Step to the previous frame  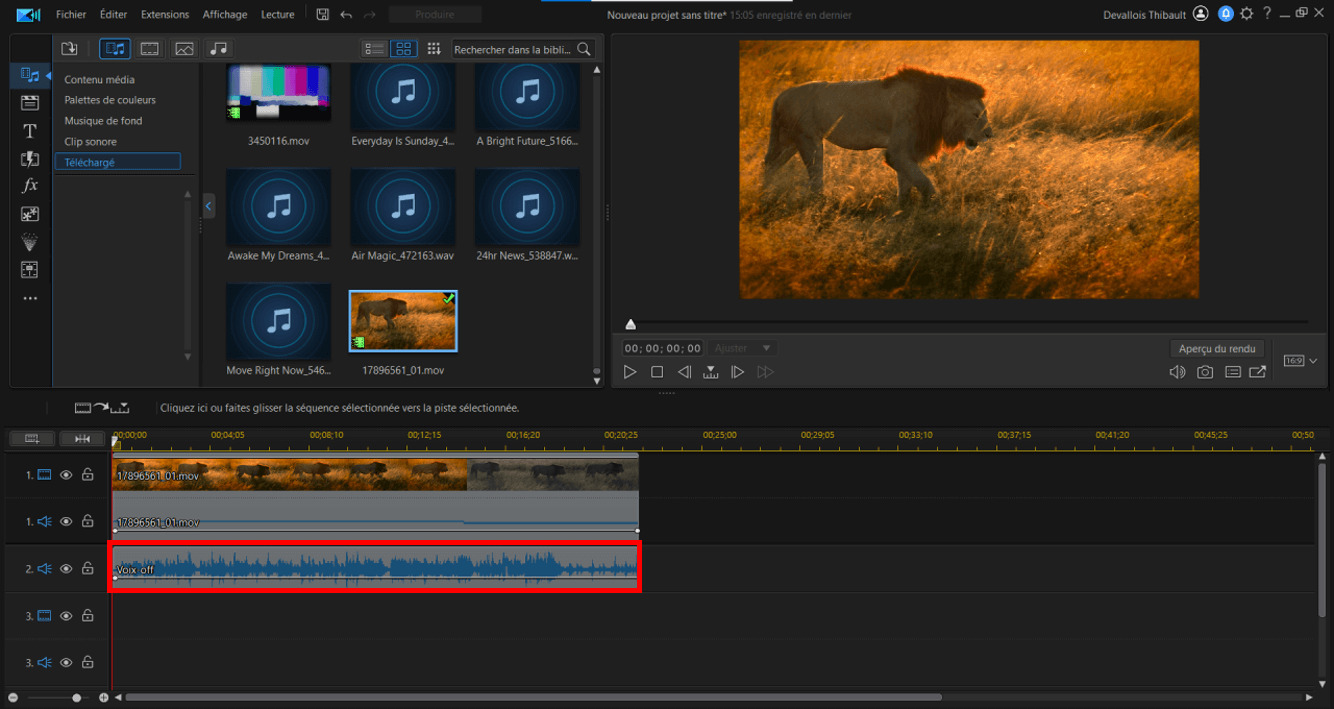pyautogui.click(x=684, y=372)
